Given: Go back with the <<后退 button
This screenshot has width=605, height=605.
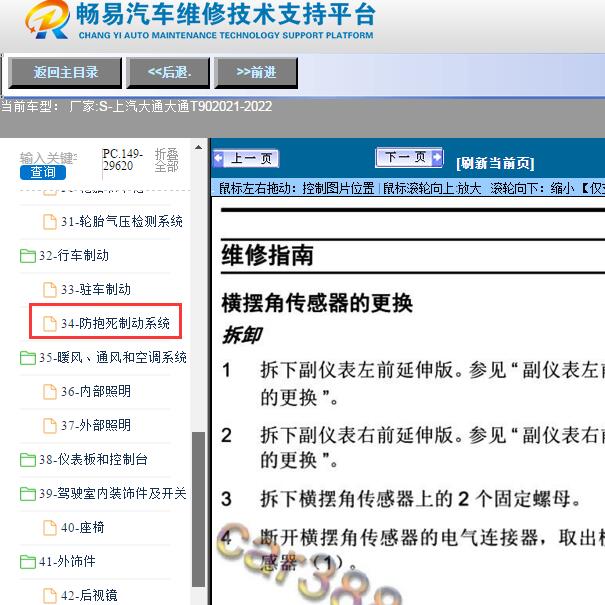Looking at the screenshot, I should coord(168,73).
